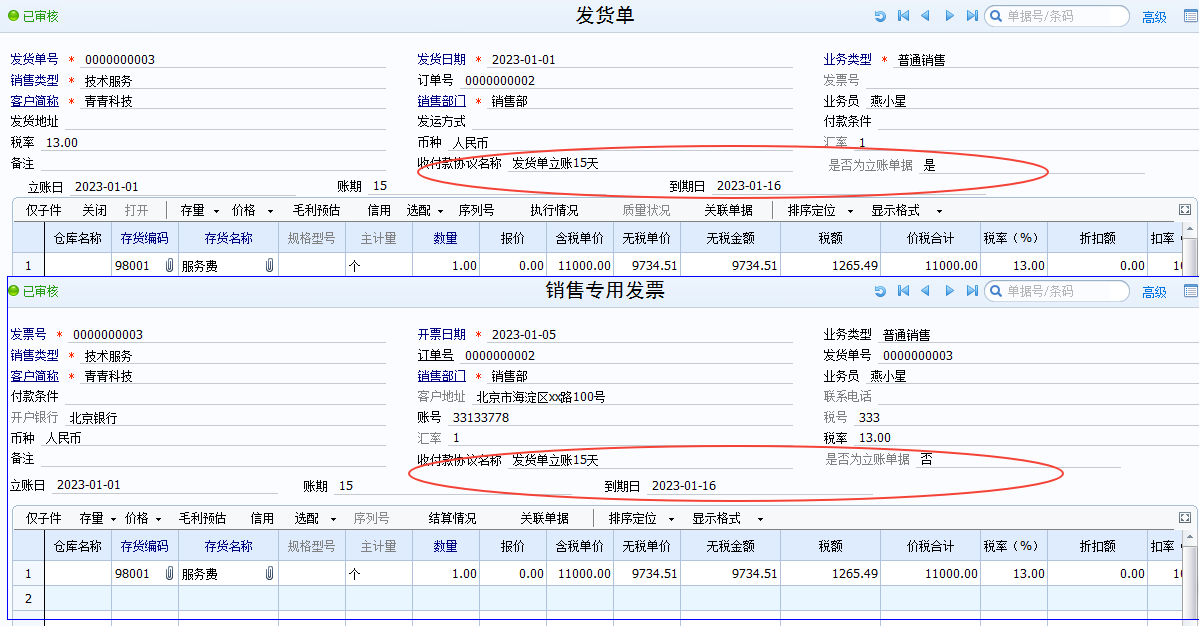Click 仅子件 in 发货单 toolbar
Image resolution: width=1199 pixels, height=626 pixels.
tap(44, 210)
